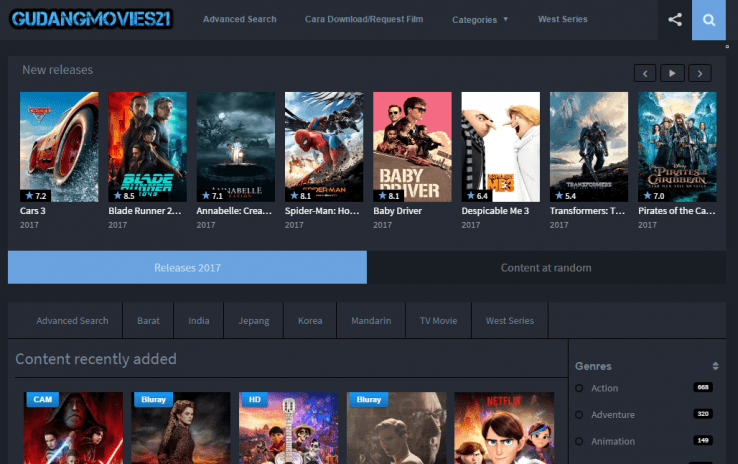The width and height of the screenshot is (738, 464).
Task: Open West Series in top navigation
Action: (x=562, y=19)
